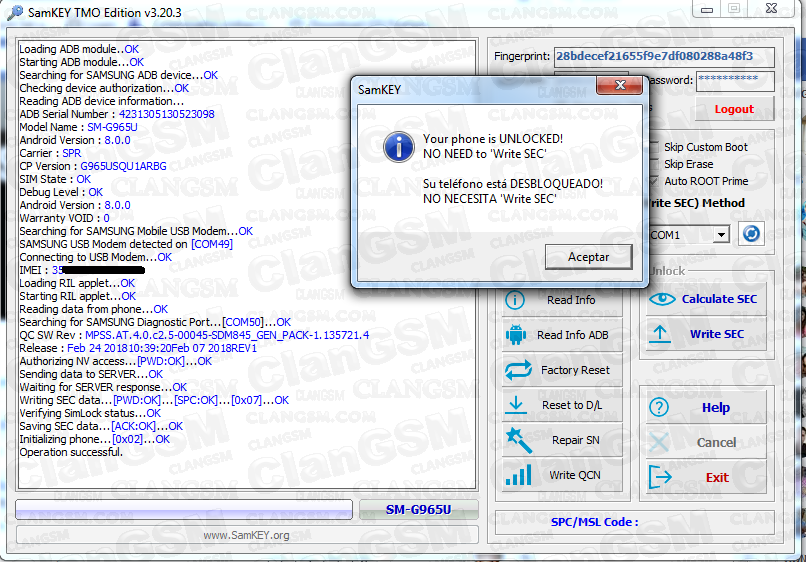Click the Write QCN signal bars icon

(x=518, y=475)
